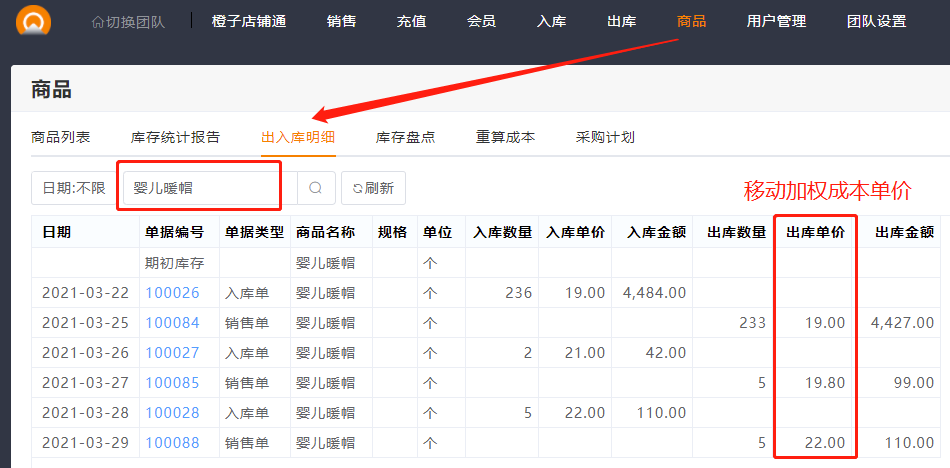Select the 重算成本 tab

click(x=505, y=137)
